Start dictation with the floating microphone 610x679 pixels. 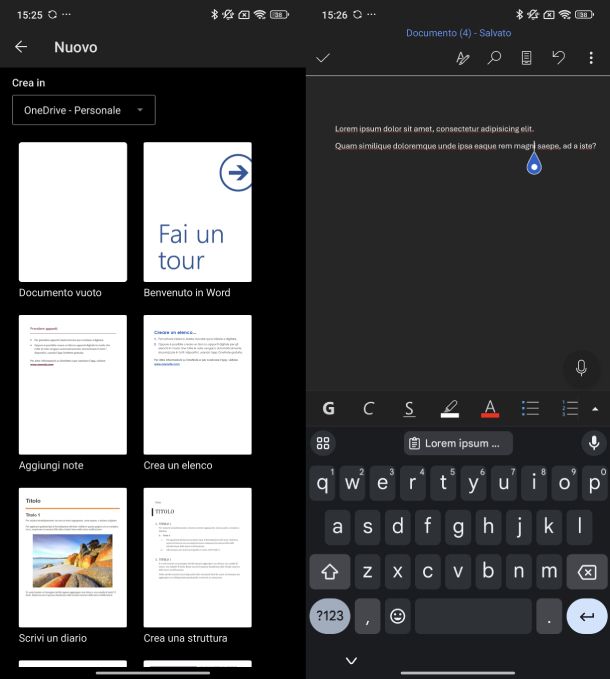pos(581,368)
